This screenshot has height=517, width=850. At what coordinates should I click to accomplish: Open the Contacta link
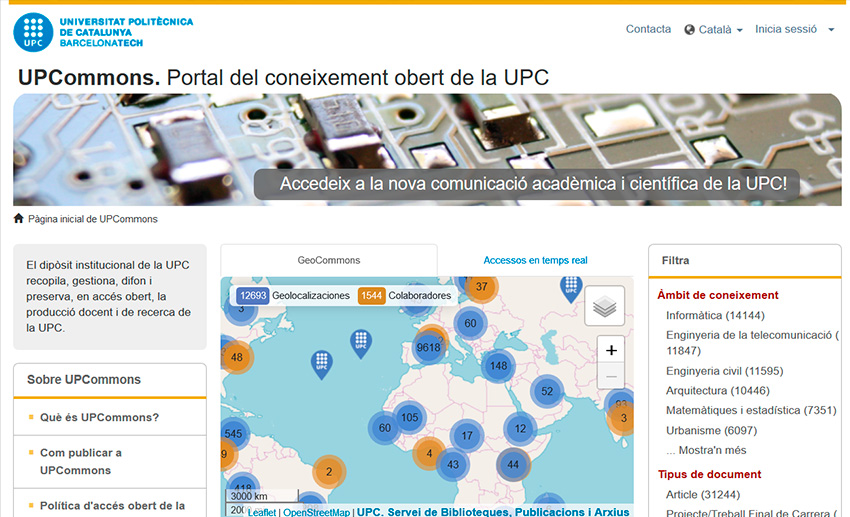click(x=648, y=29)
